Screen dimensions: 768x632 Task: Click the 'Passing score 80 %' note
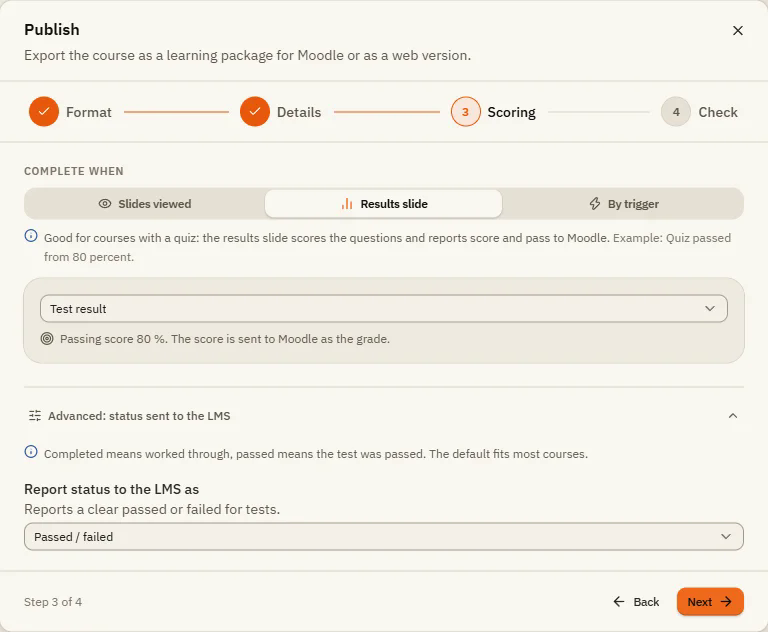225,339
